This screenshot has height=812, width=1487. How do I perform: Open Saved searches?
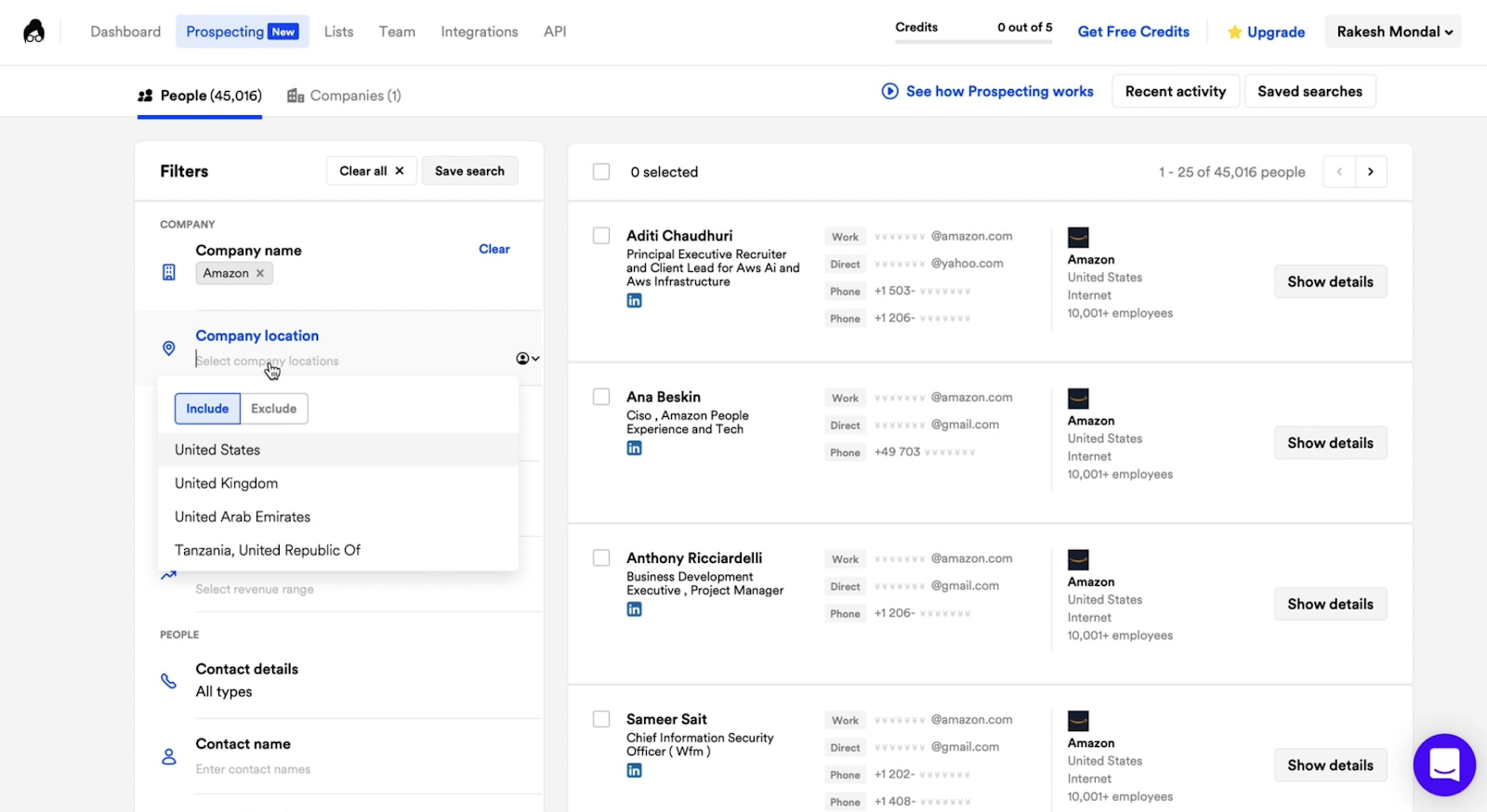pos(1309,91)
